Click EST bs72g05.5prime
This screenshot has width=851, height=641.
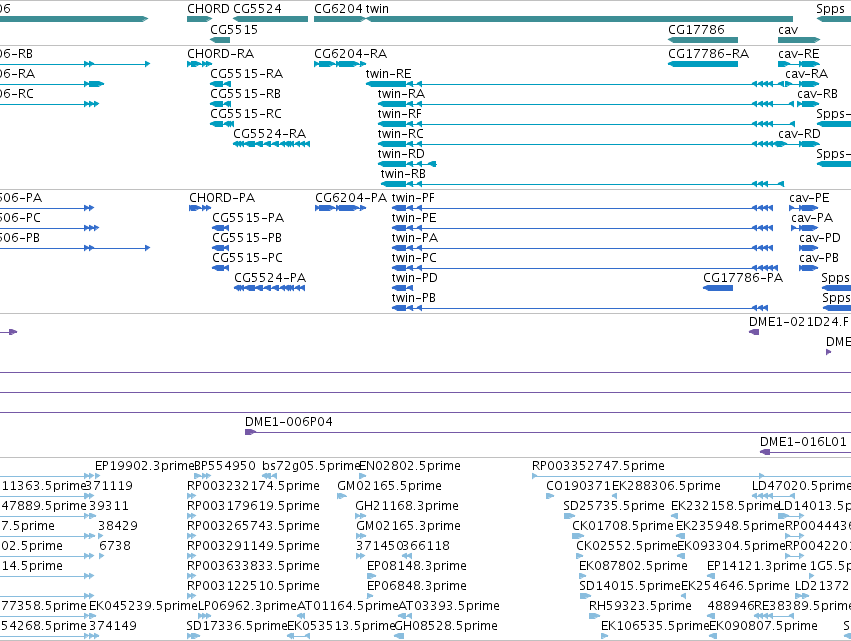click(x=312, y=466)
